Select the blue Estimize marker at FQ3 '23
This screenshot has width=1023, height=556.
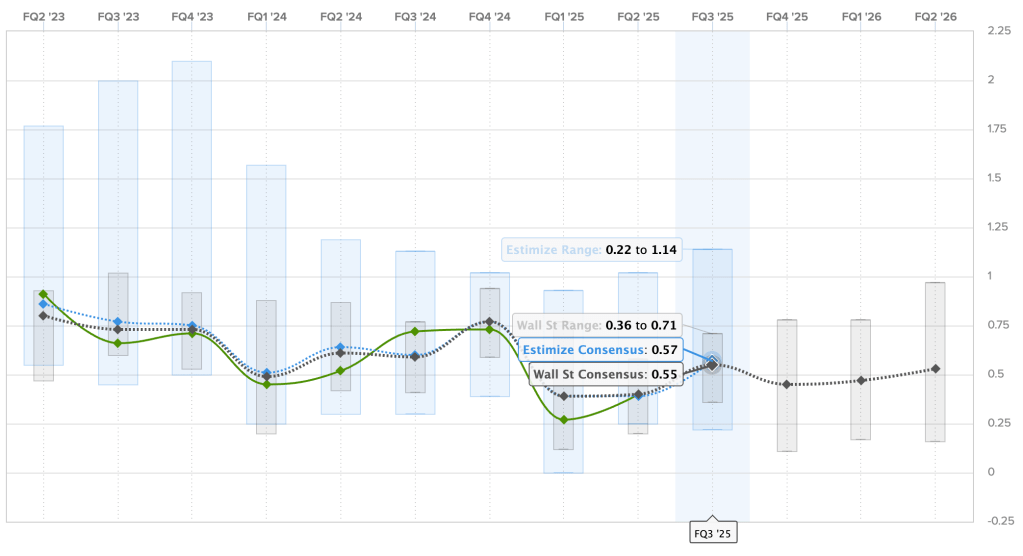118,322
